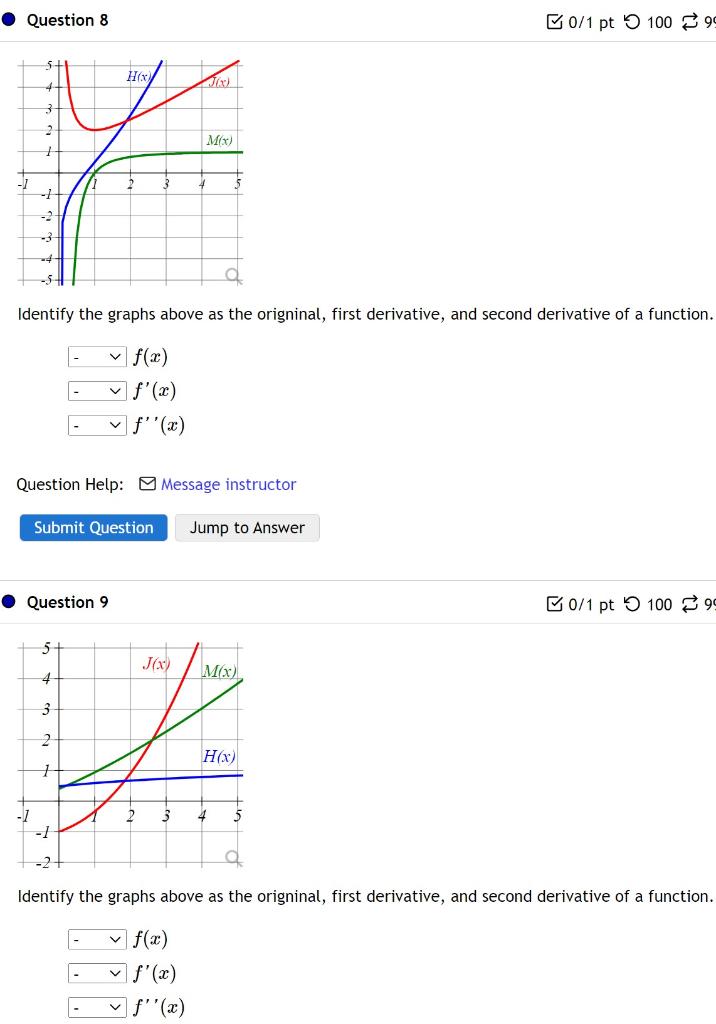Open the f'(x) dropdown in Question 8
716x1024 pixels.
(x=96, y=390)
